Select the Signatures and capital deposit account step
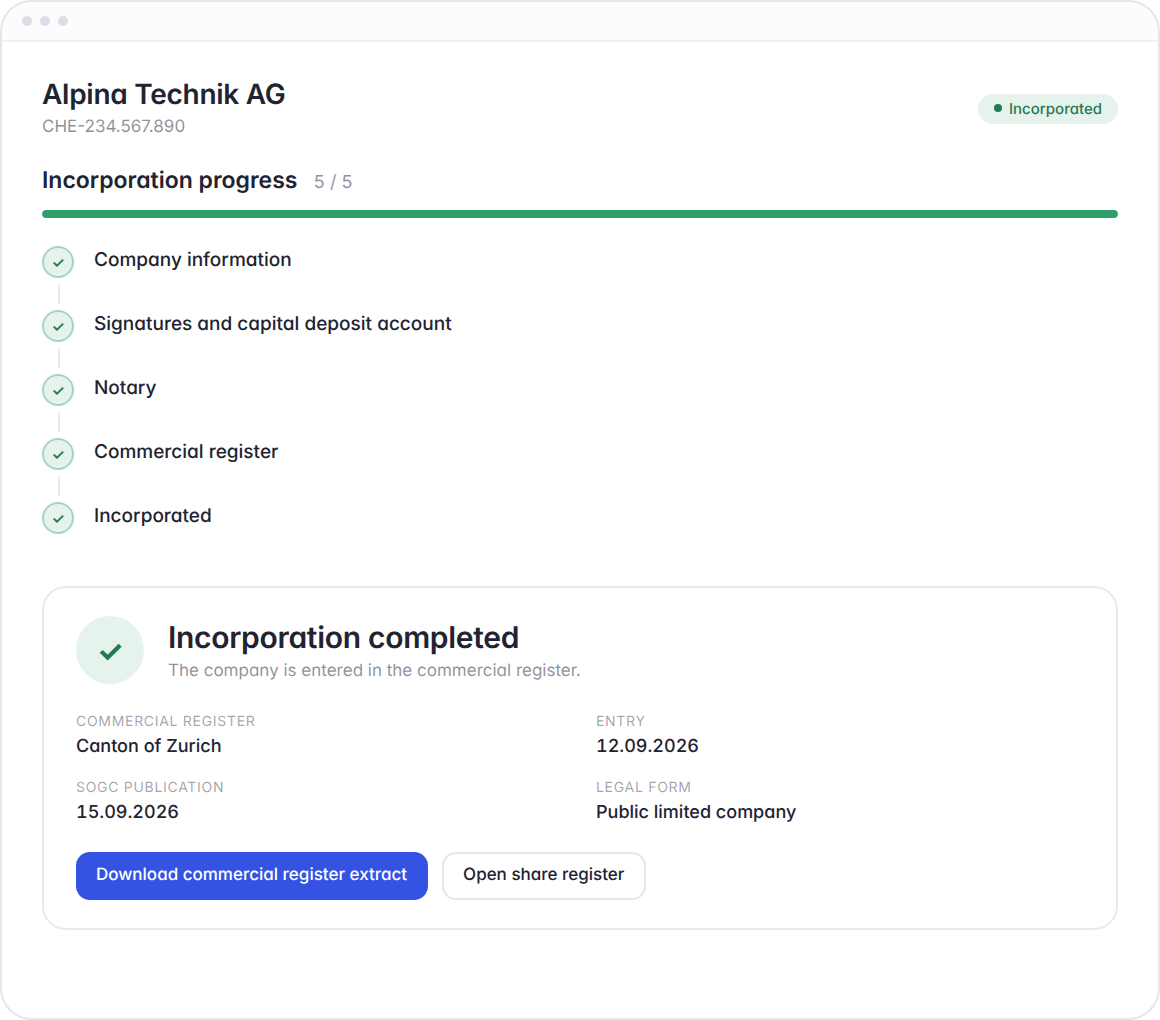1160x1020 pixels. [272, 324]
